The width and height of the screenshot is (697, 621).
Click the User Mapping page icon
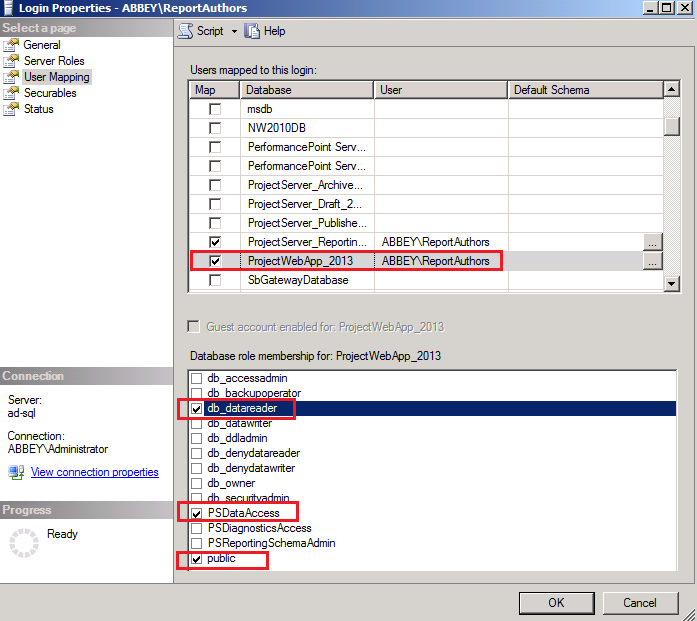pos(11,77)
